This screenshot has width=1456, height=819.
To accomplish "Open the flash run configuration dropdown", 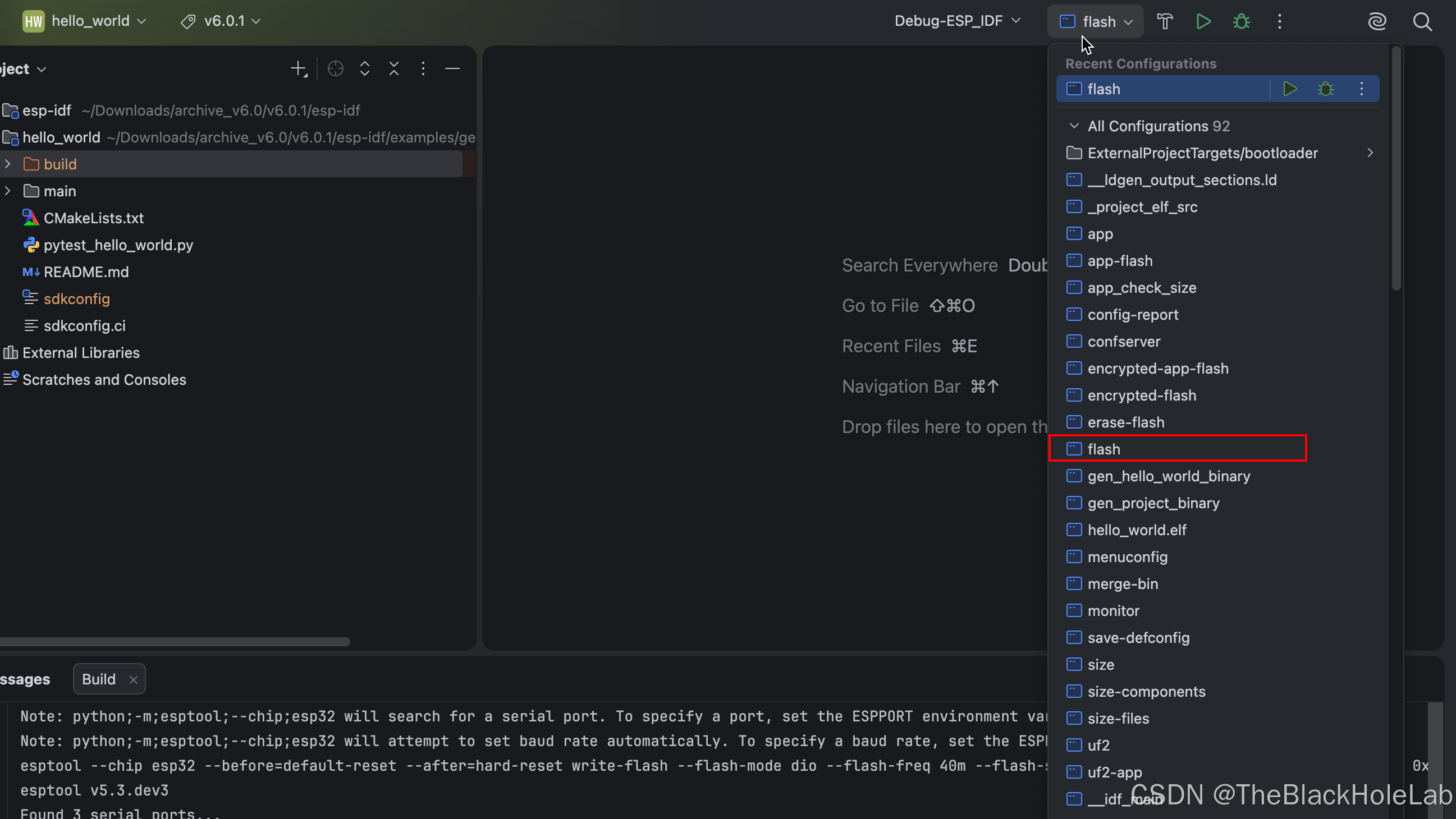I will (1096, 21).
